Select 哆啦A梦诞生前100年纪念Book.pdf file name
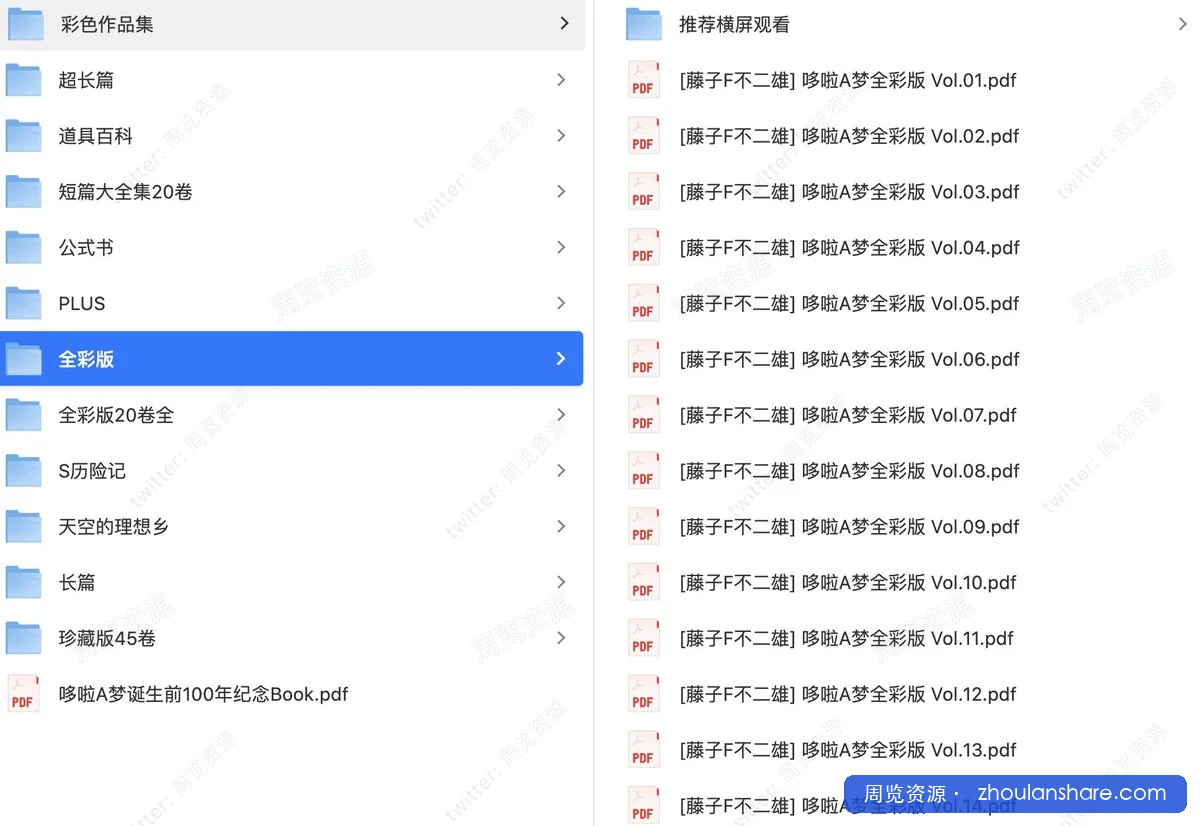Image resolution: width=1200 pixels, height=826 pixels. (204, 694)
